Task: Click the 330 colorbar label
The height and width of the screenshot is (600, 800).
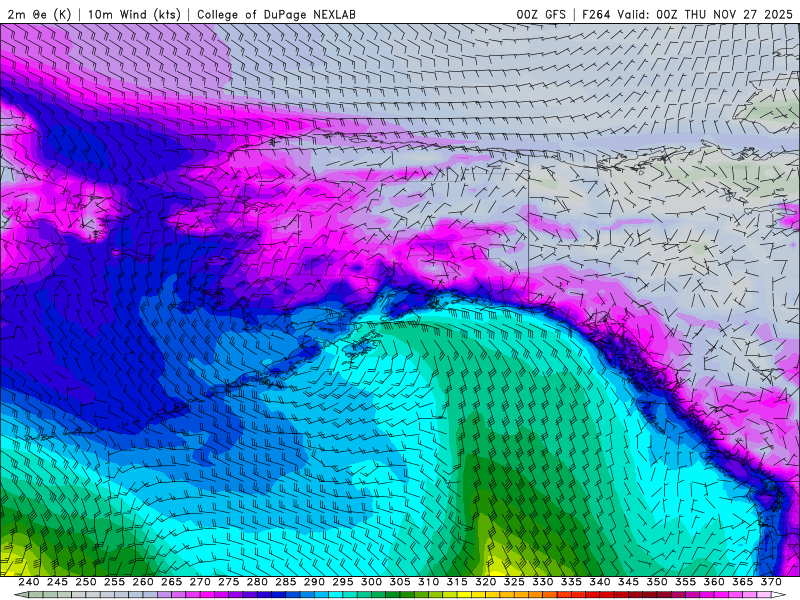Action: 543,582
